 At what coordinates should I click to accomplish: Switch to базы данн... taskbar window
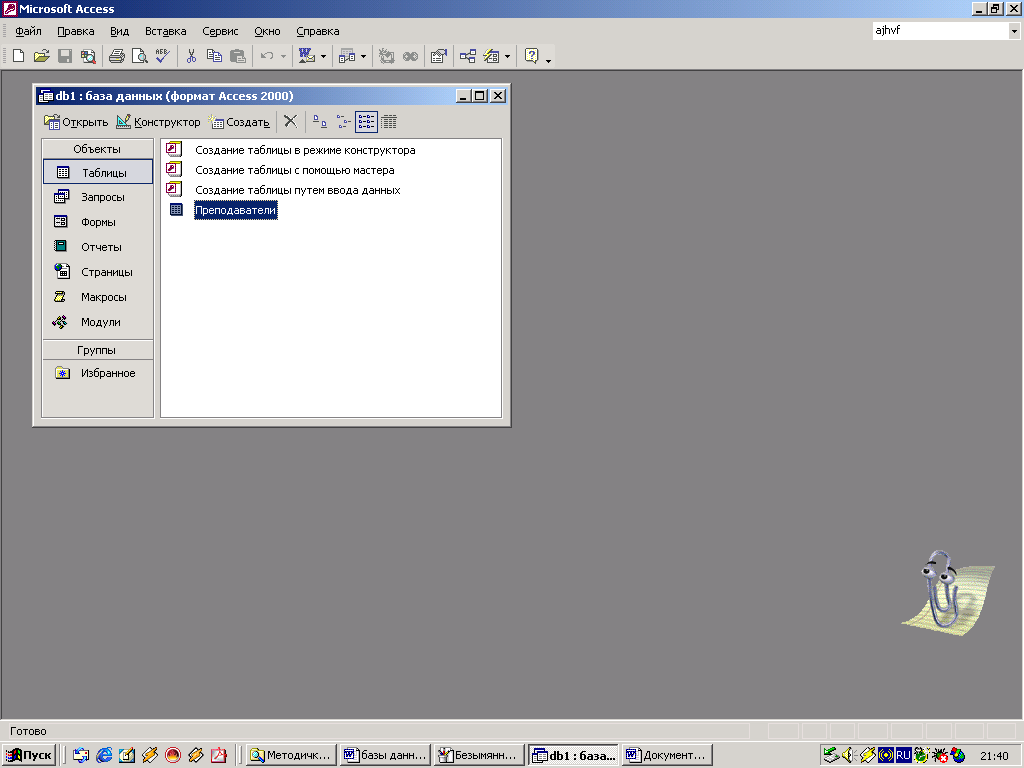click(385, 755)
